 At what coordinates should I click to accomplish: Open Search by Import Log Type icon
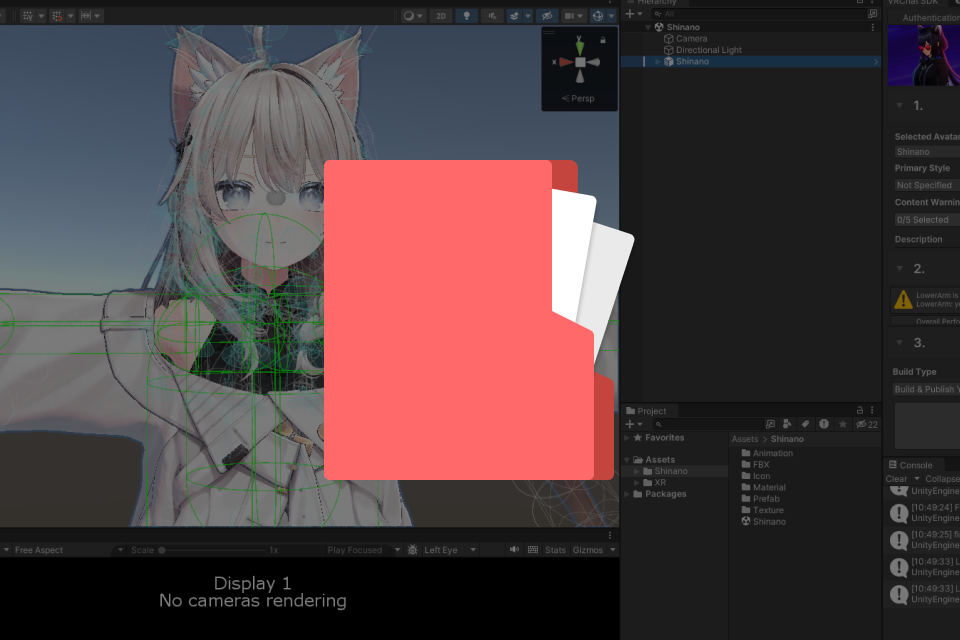(824, 424)
